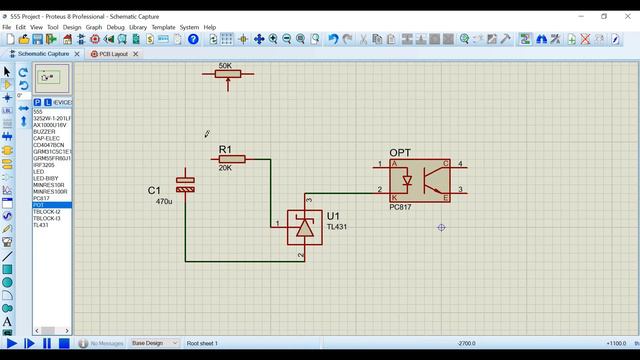Screen dimensions: 640x360
Task: Add new sheet green plus icon
Action: [571, 39]
